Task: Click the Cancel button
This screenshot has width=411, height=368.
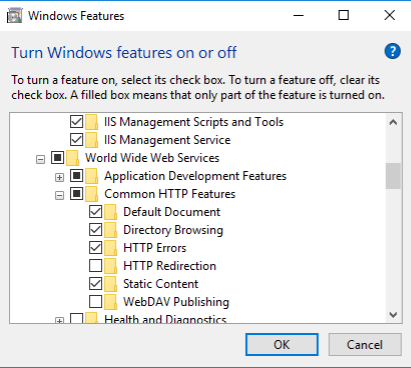Action: click(365, 345)
